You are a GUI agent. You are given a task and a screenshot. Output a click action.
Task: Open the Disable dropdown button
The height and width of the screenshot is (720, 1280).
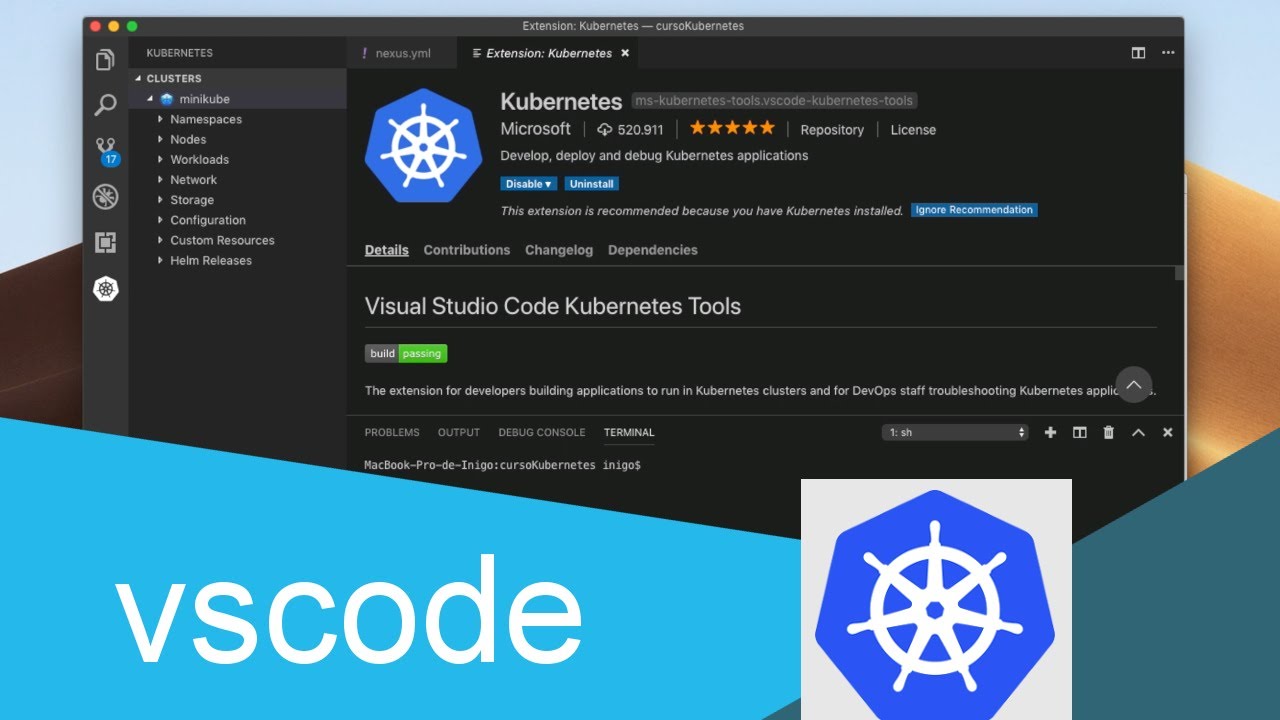pos(529,184)
